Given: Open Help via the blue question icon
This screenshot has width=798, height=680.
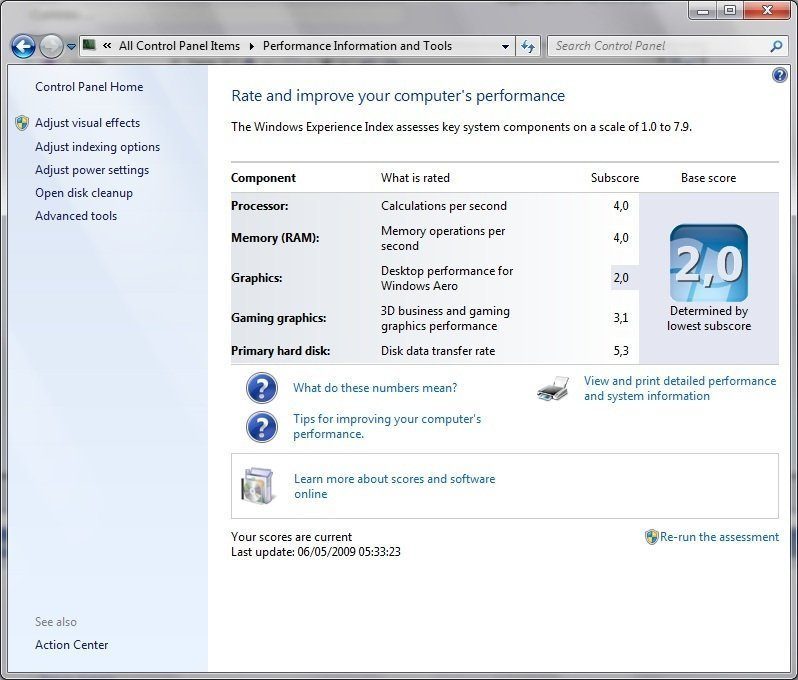Looking at the screenshot, I should point(780,75).
